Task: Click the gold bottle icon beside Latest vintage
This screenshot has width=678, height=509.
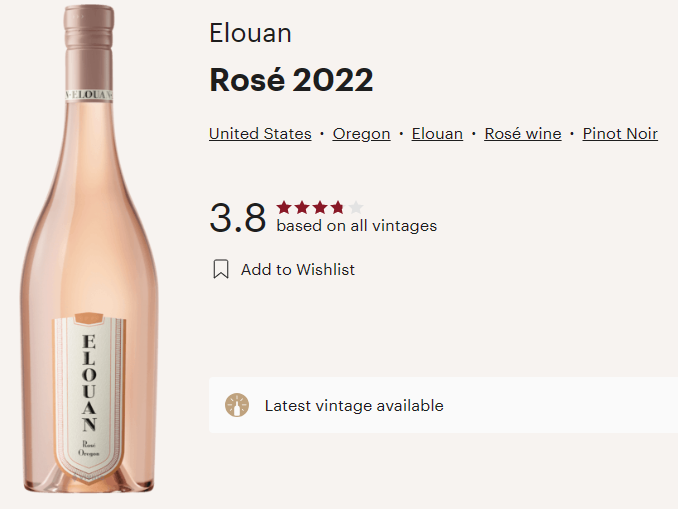Action: (x=237, y=405)
